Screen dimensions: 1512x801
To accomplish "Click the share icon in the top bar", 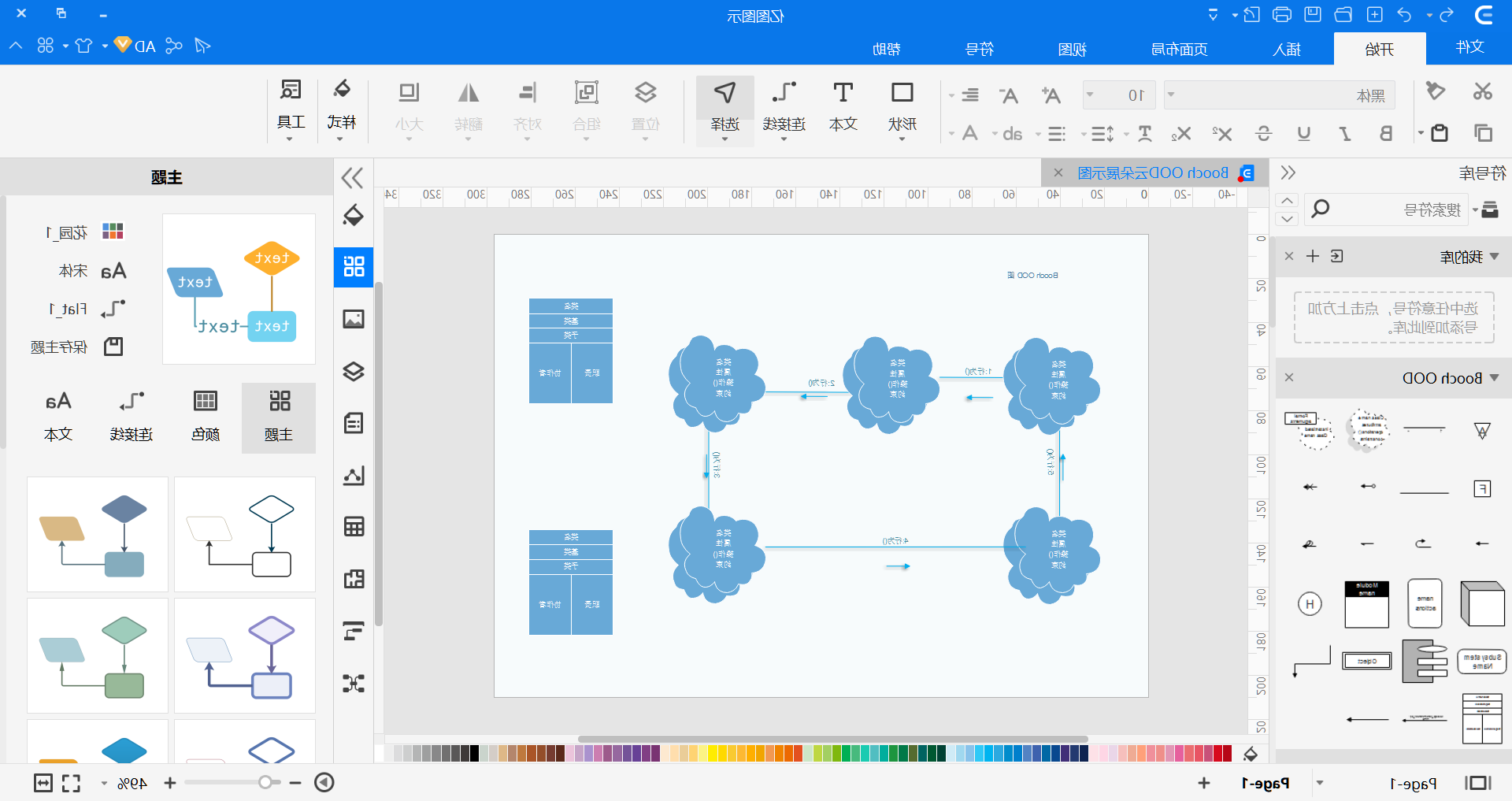I will coord(174,46).
